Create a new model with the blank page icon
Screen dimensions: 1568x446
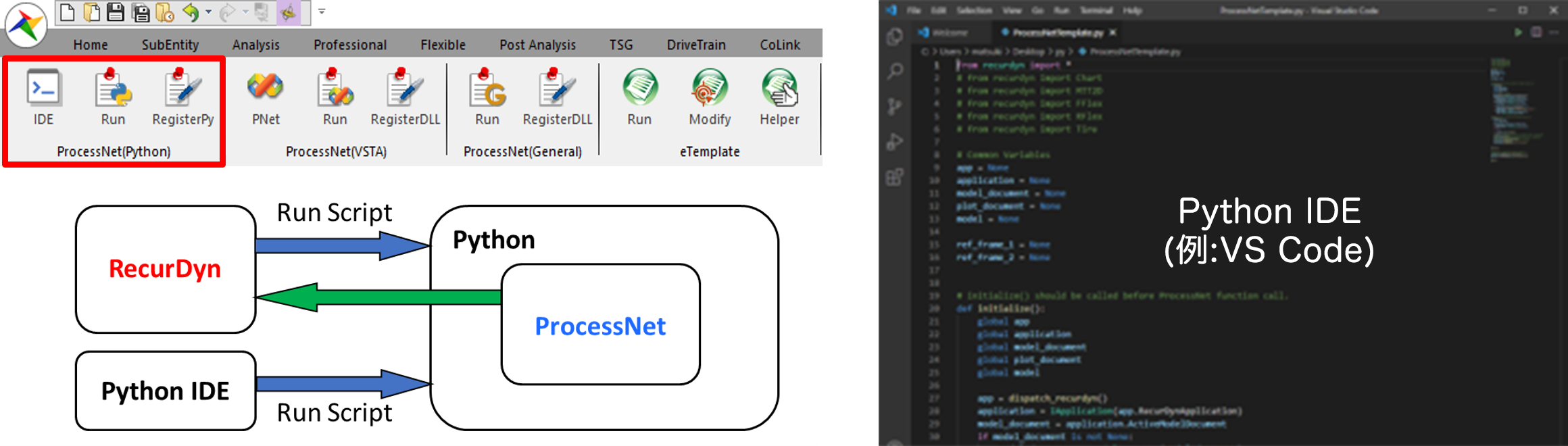click(x=67, y=11)
